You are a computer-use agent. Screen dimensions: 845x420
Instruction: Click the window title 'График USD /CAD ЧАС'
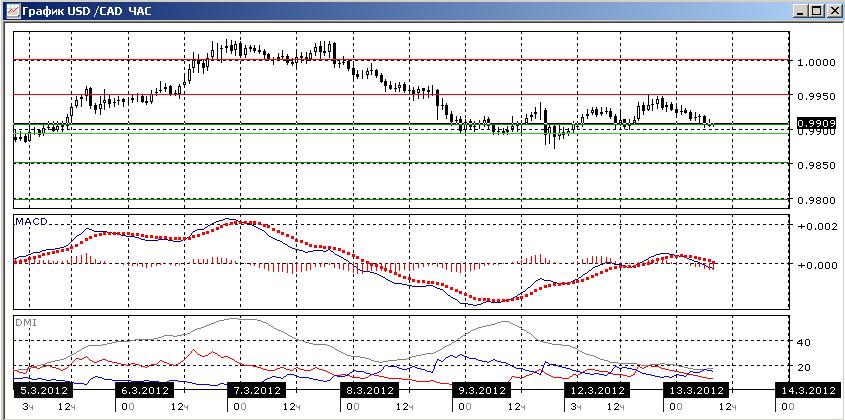tap(86, 10)
